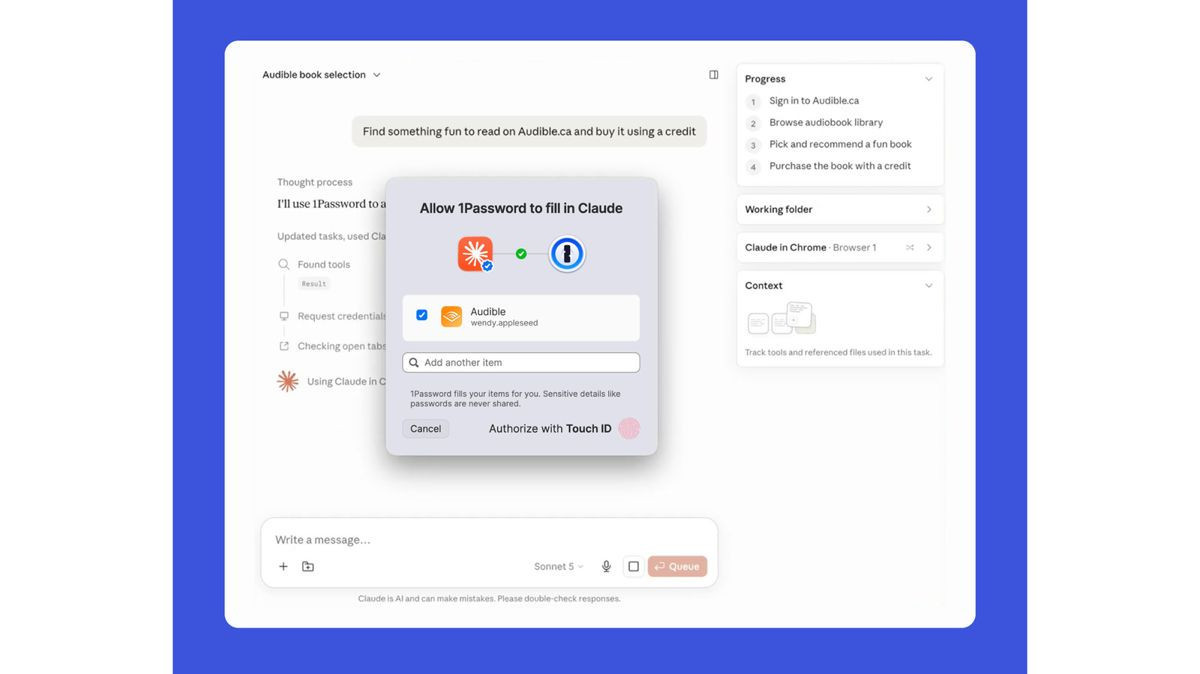This screenshot has height=674, width=1200.
Task: Click the wendy.appleseed account name
Action: 505,323
